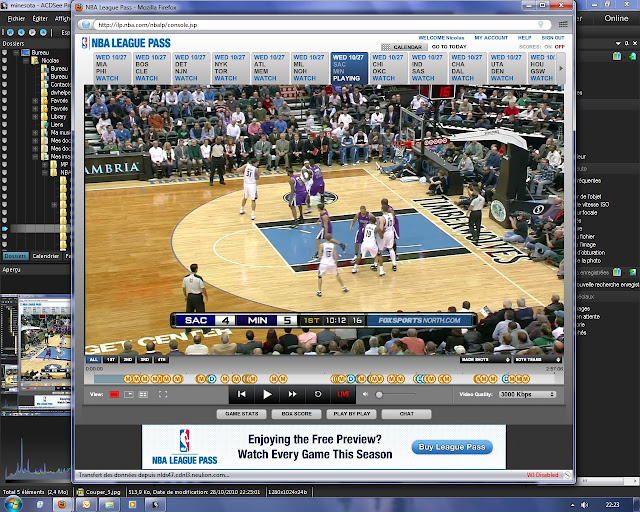Viewport: 640px width, 512px height.
Task: Jump to LIVE broadcast
Action: 343,394
